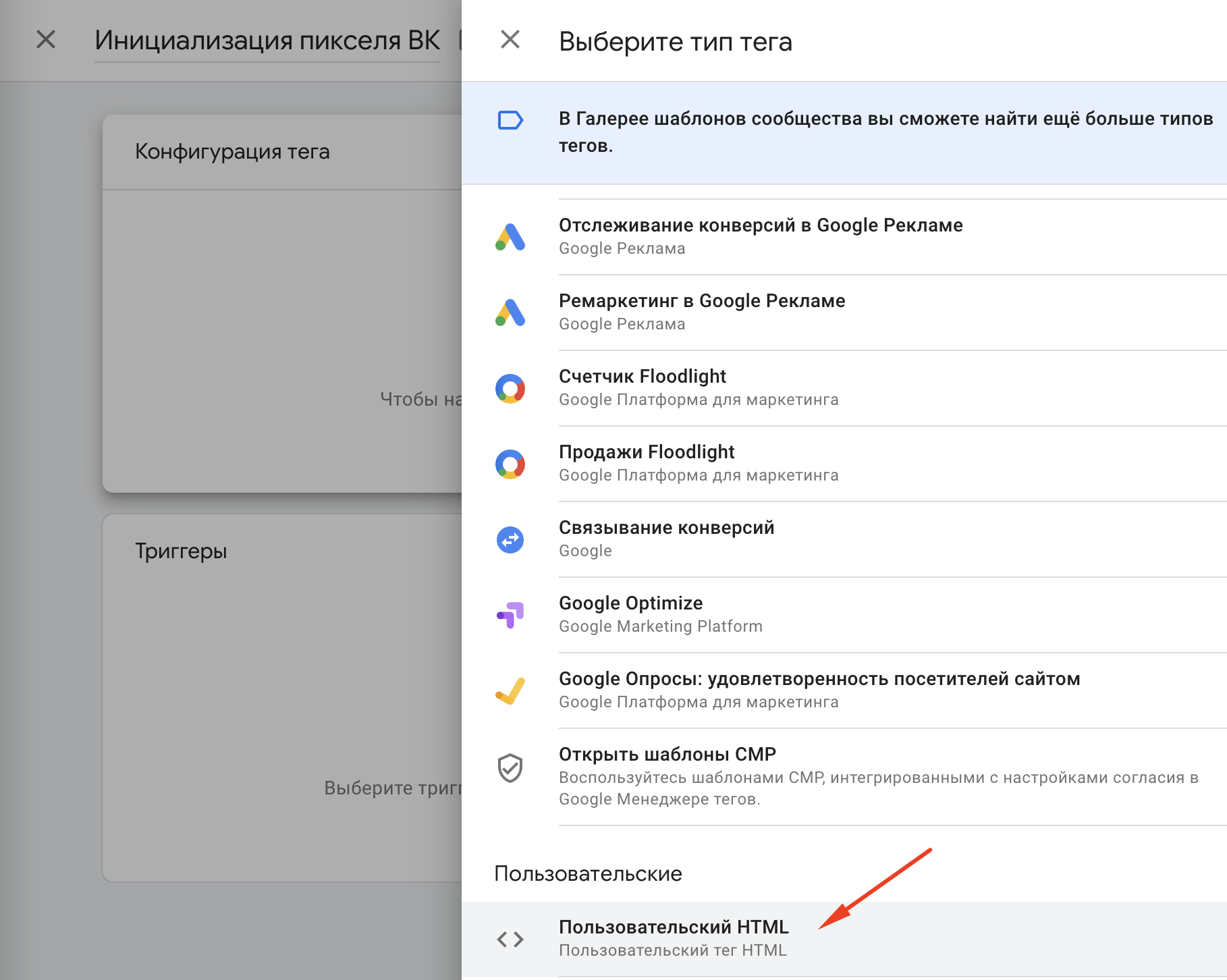This screenshot has height=980, width=1227.
Task: Open Открыть шаблоны CMP
Action: click(844, 777)
